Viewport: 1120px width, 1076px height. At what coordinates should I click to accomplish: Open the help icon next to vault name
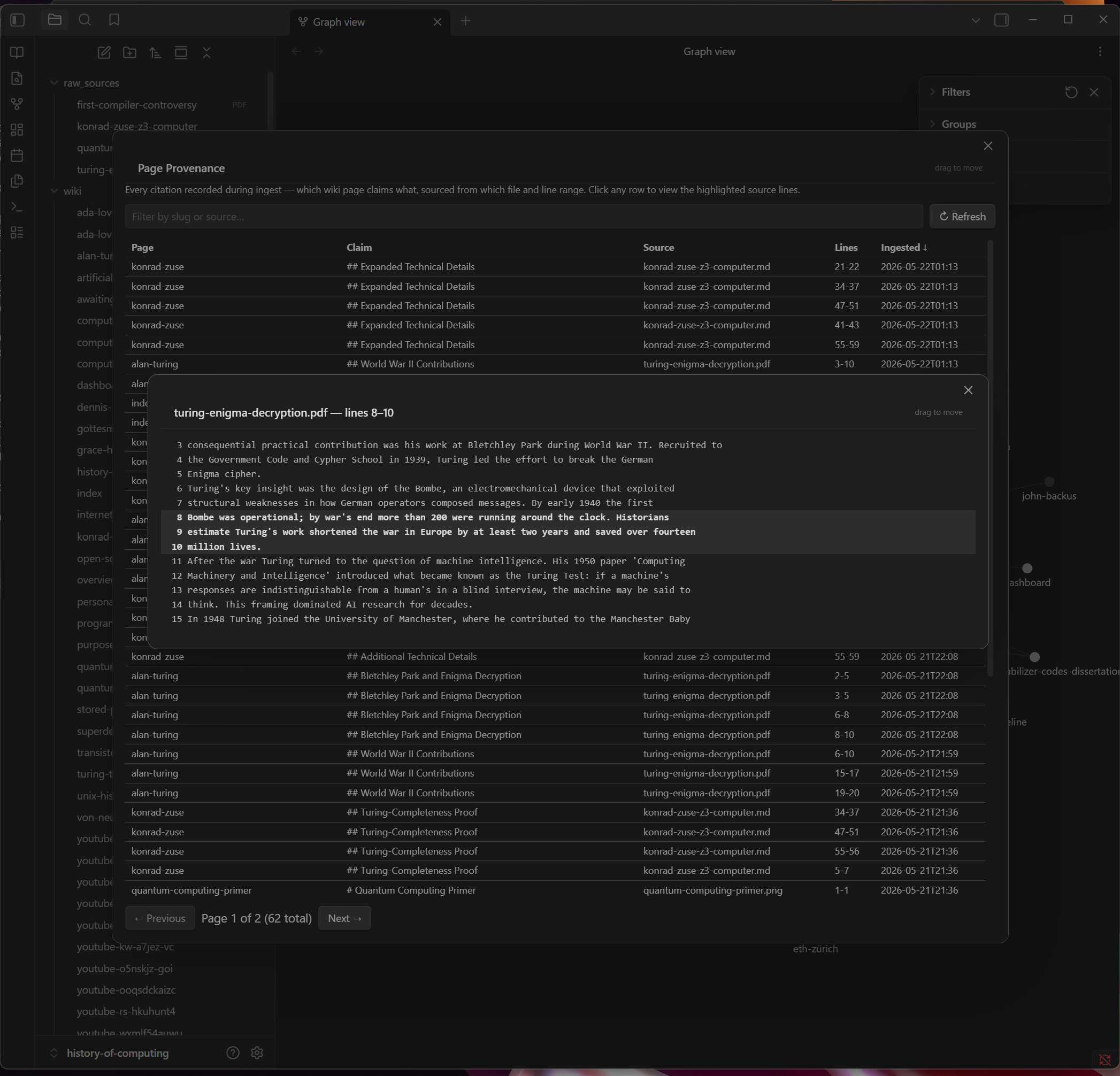click(233, 1052)
